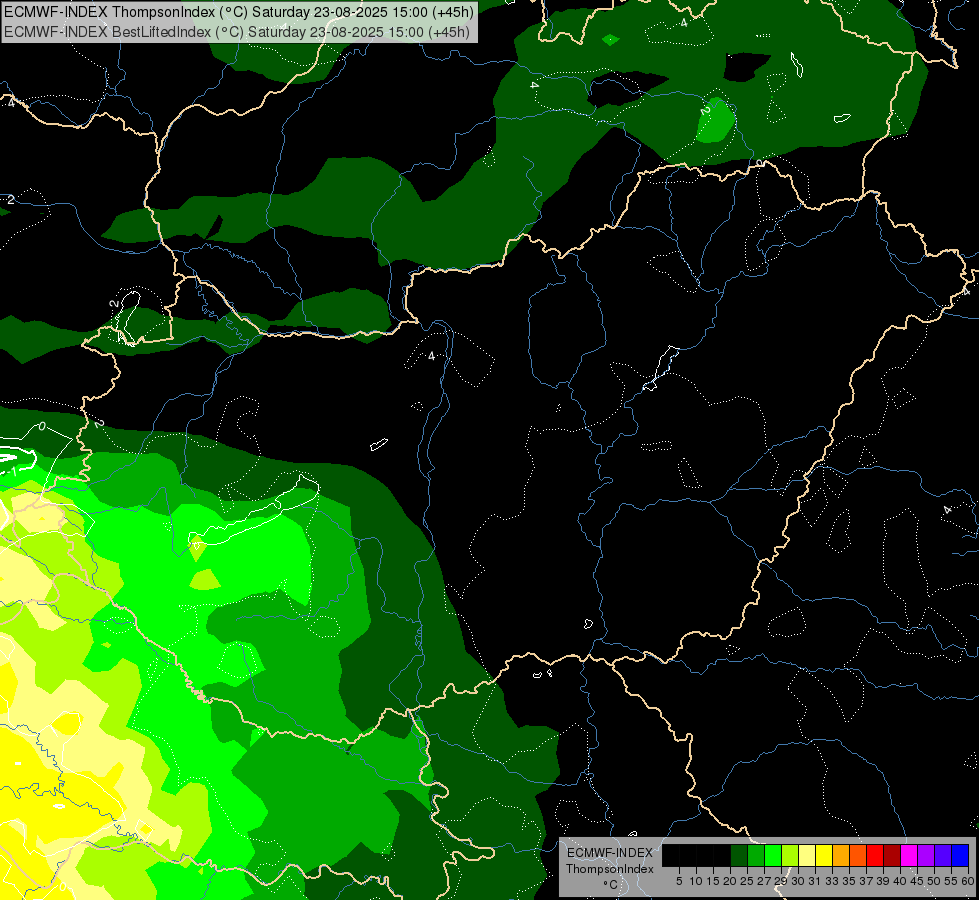The image size is (979, 900).
Task: Select the purple 45-50 legend swatch
Action: (x=926, y=855)
